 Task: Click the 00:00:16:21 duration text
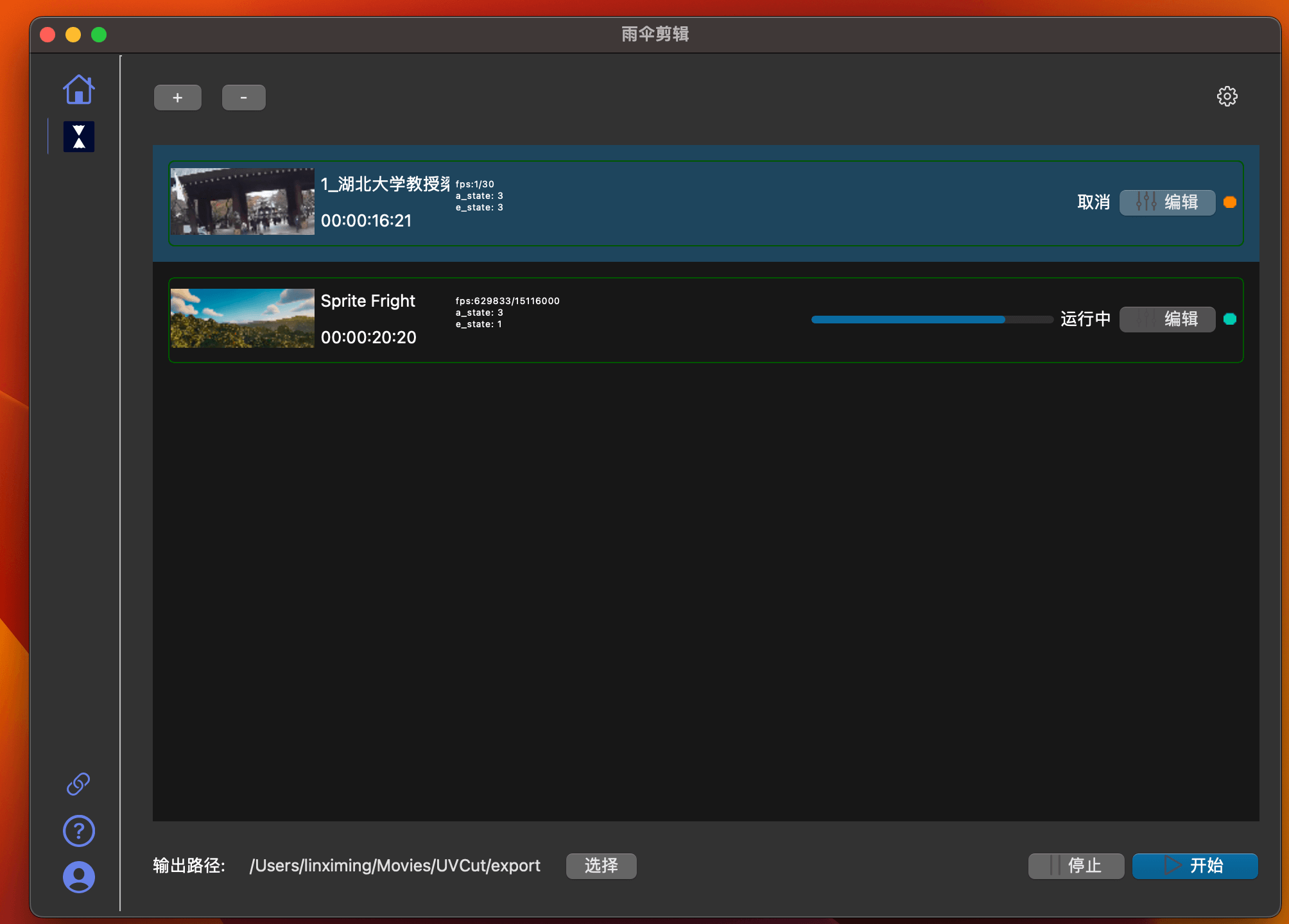[x=366, y=221]
